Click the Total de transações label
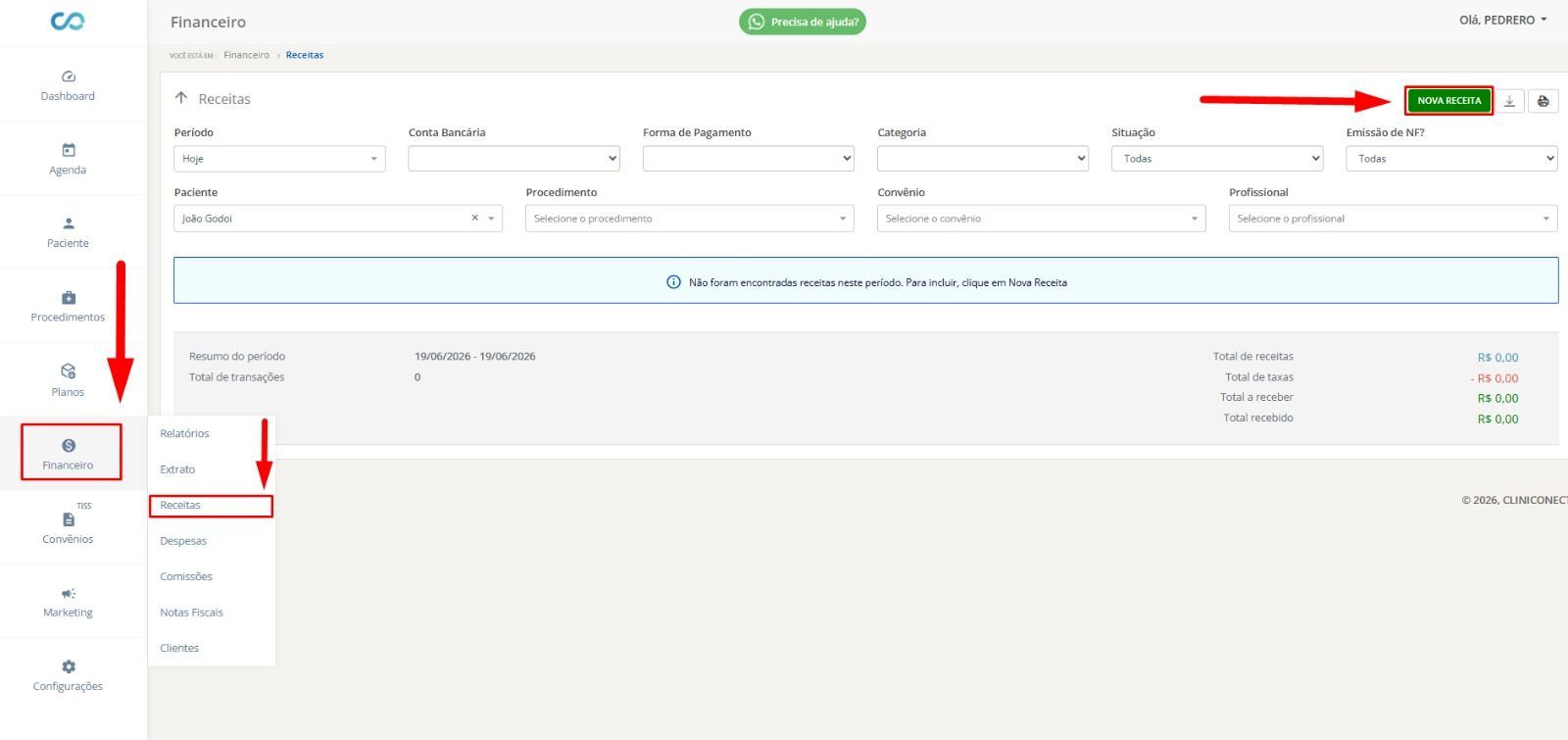The image size is (1568, 740). point(236,377)
